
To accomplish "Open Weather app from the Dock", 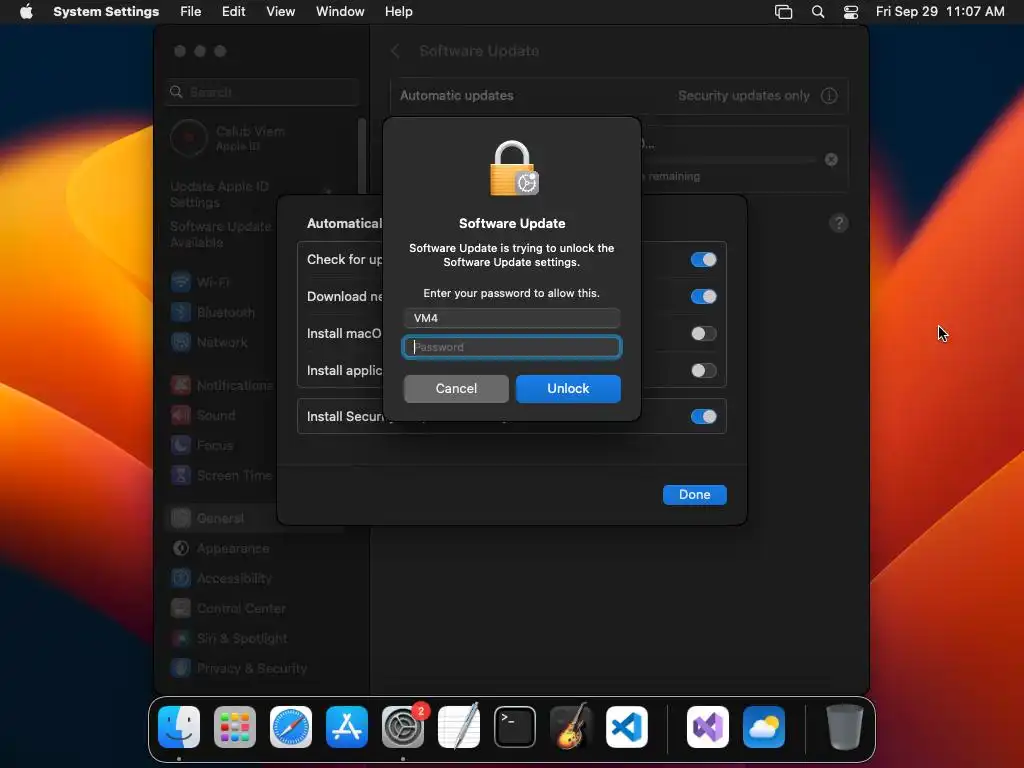I will 764,727.
